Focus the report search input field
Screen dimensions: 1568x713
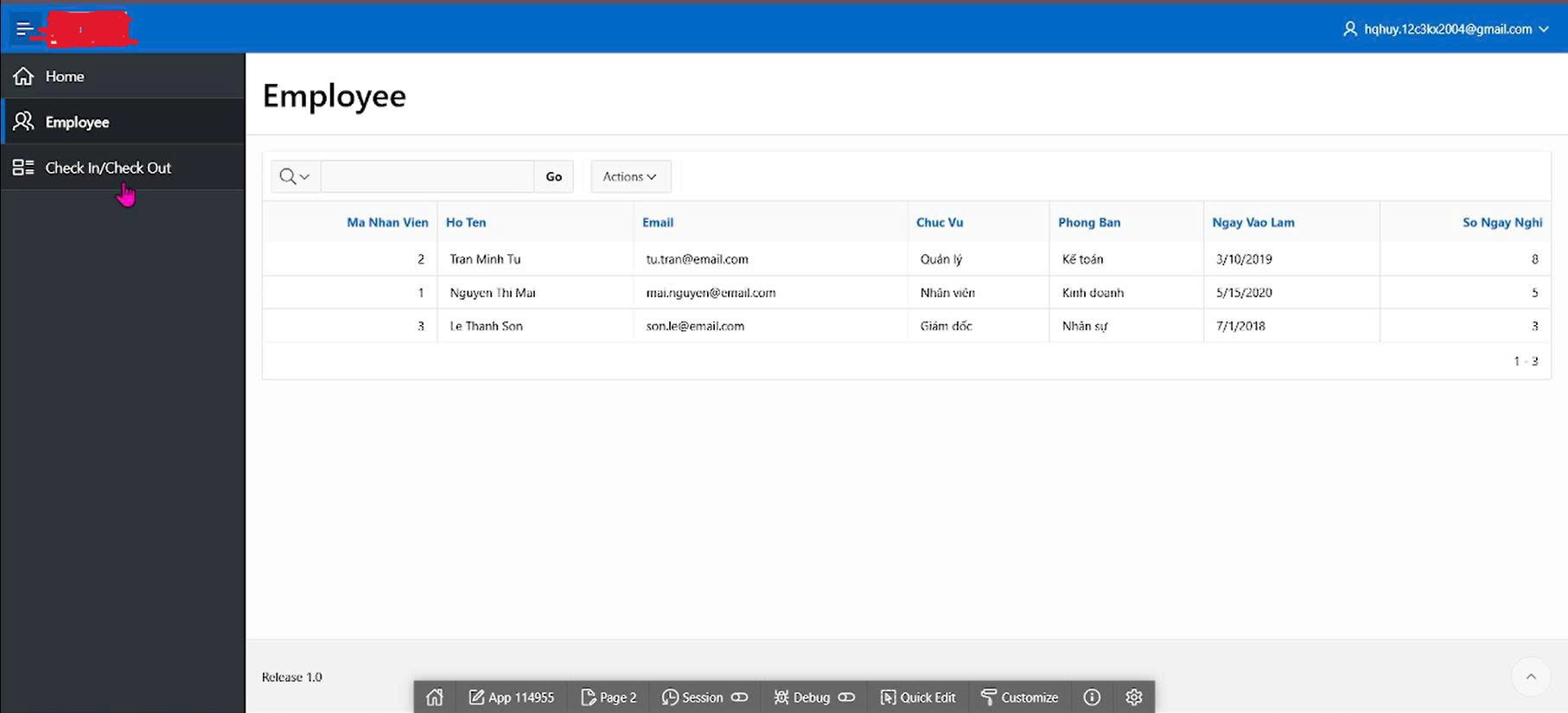[x=427, y=176]
